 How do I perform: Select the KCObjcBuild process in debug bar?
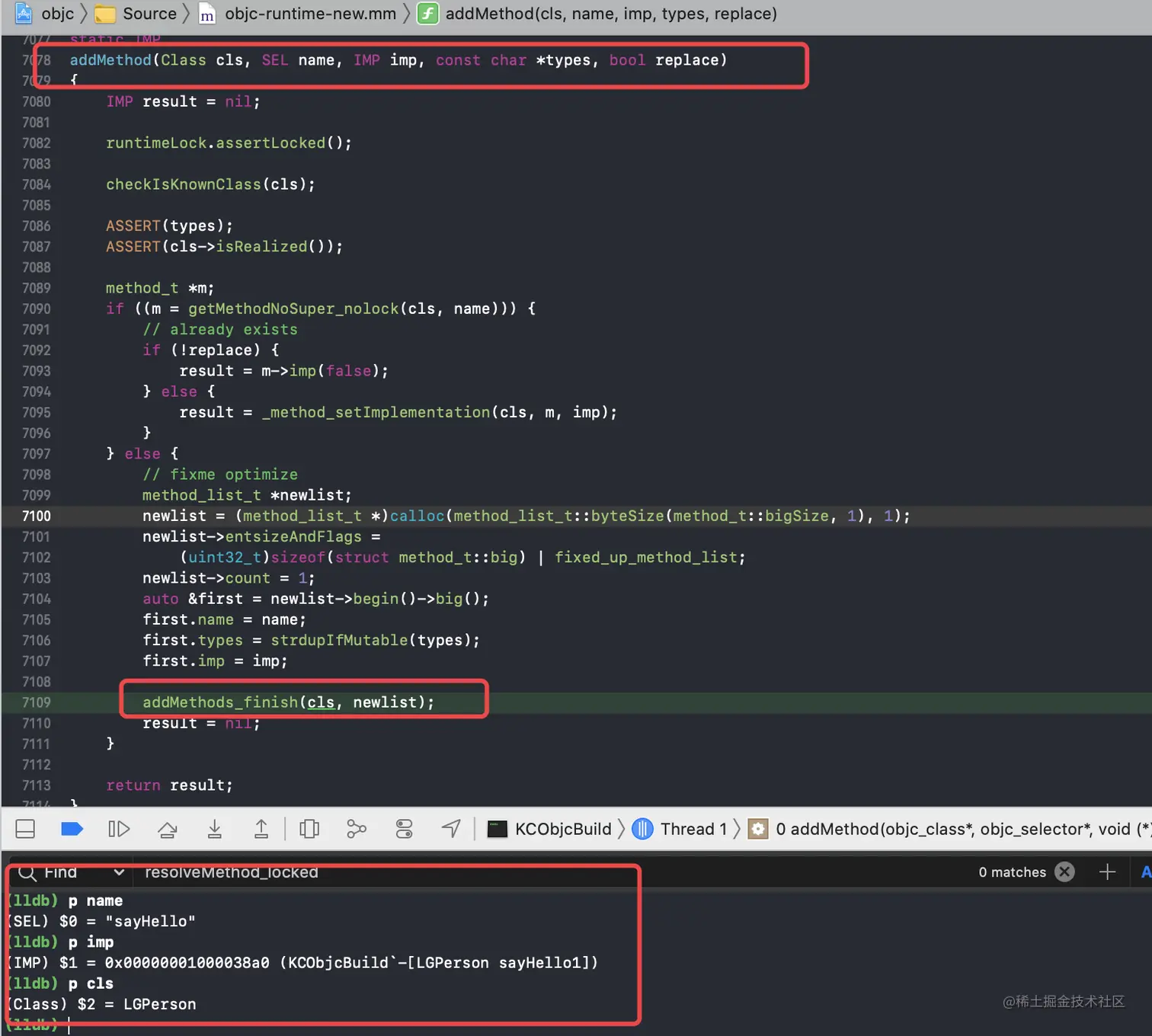coord(549,829)
